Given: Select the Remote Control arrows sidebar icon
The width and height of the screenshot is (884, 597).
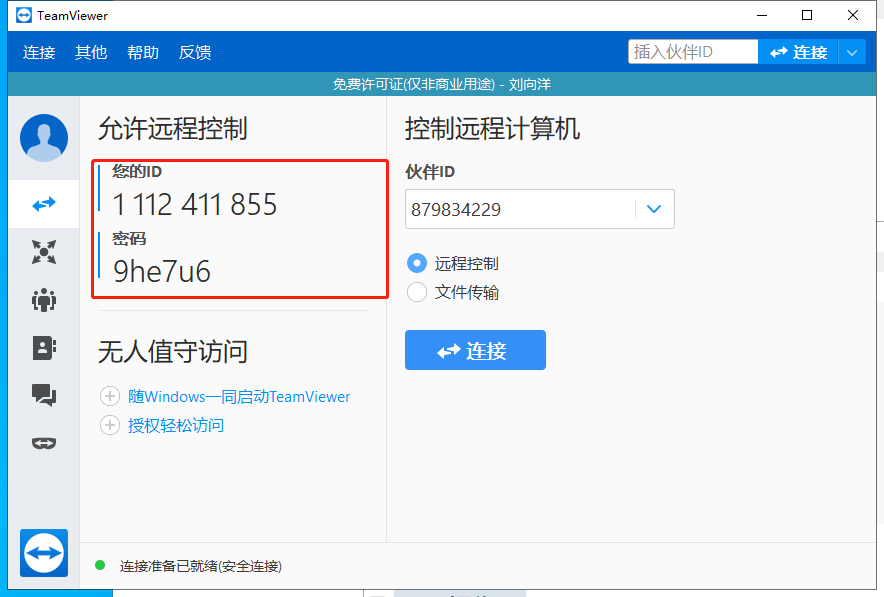Looking at the screenshot, I should [x=44, y=204].
